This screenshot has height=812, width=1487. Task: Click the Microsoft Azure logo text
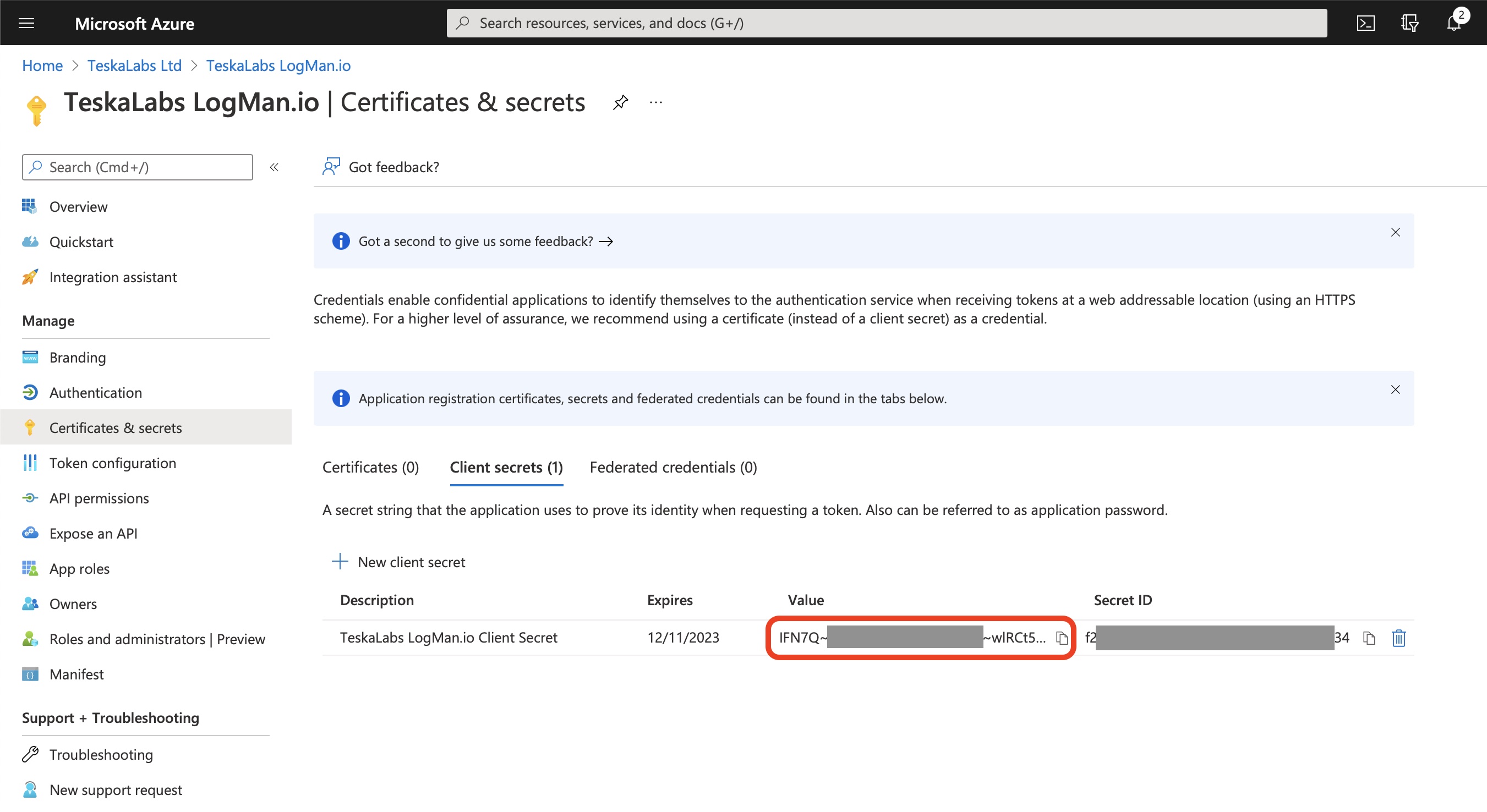134,24
